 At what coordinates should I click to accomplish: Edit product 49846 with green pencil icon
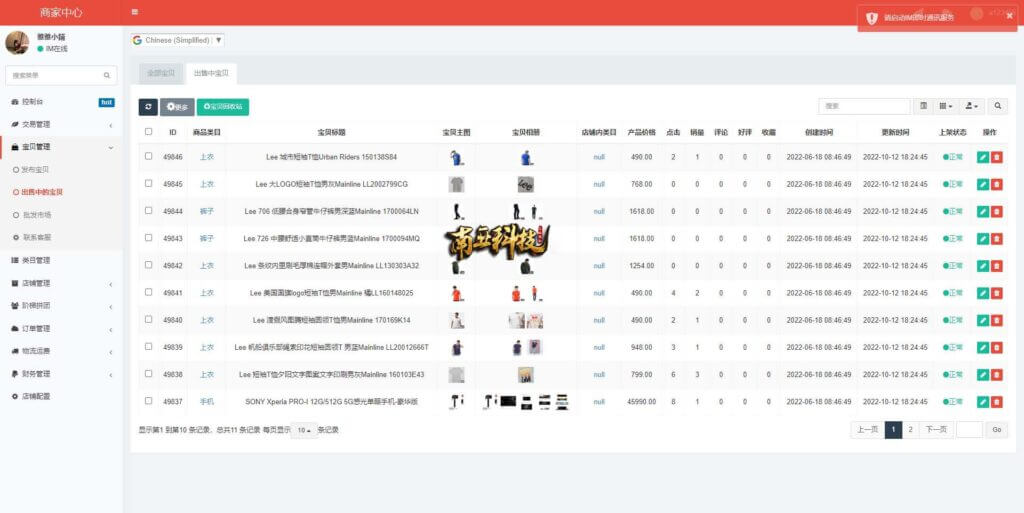(x=983, y=157)
